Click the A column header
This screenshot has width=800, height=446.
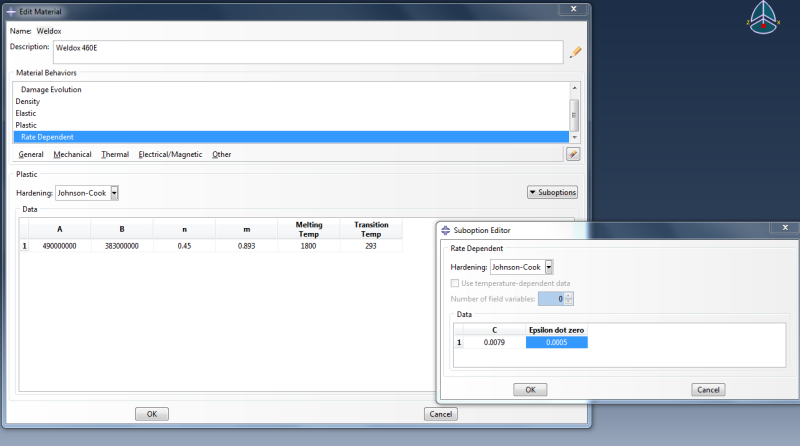click(x=60, y=229)
